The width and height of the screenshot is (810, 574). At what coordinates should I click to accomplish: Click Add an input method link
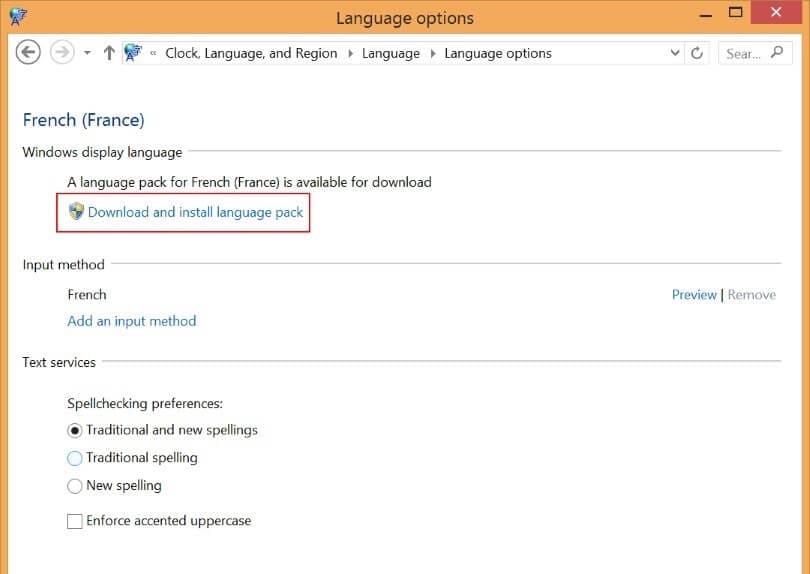[132, 321]
